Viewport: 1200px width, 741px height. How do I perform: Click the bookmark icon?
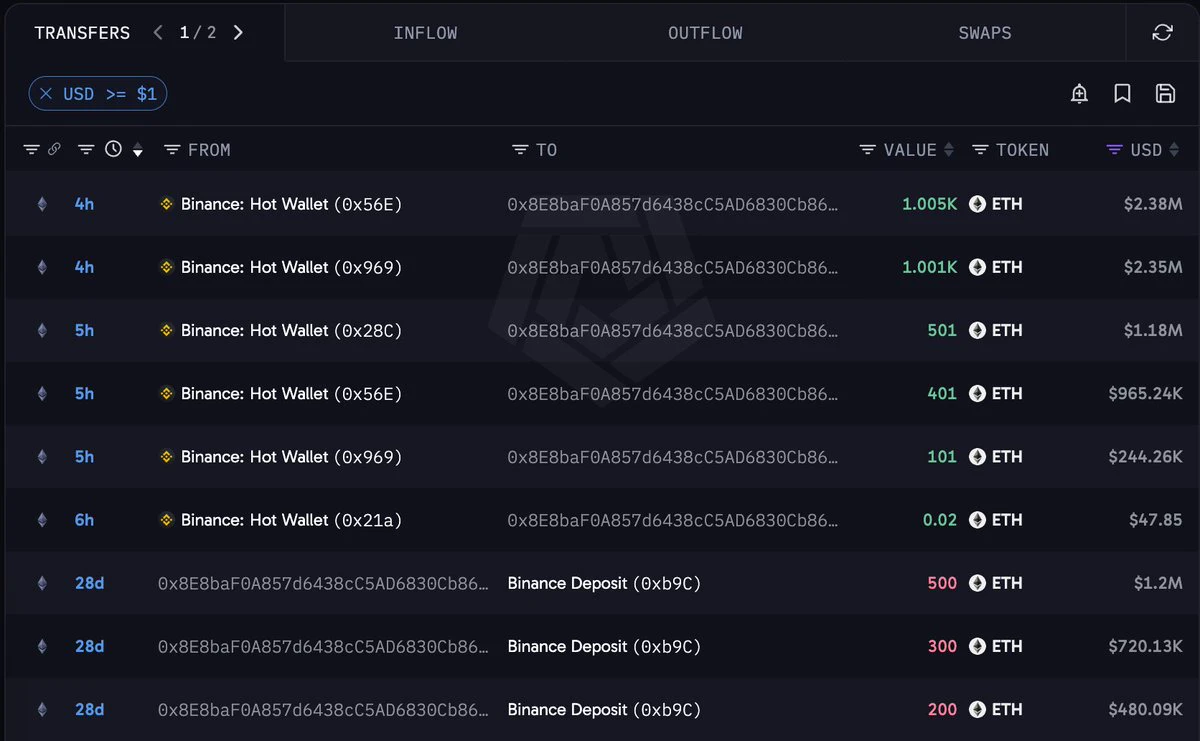click(1122, 94)
